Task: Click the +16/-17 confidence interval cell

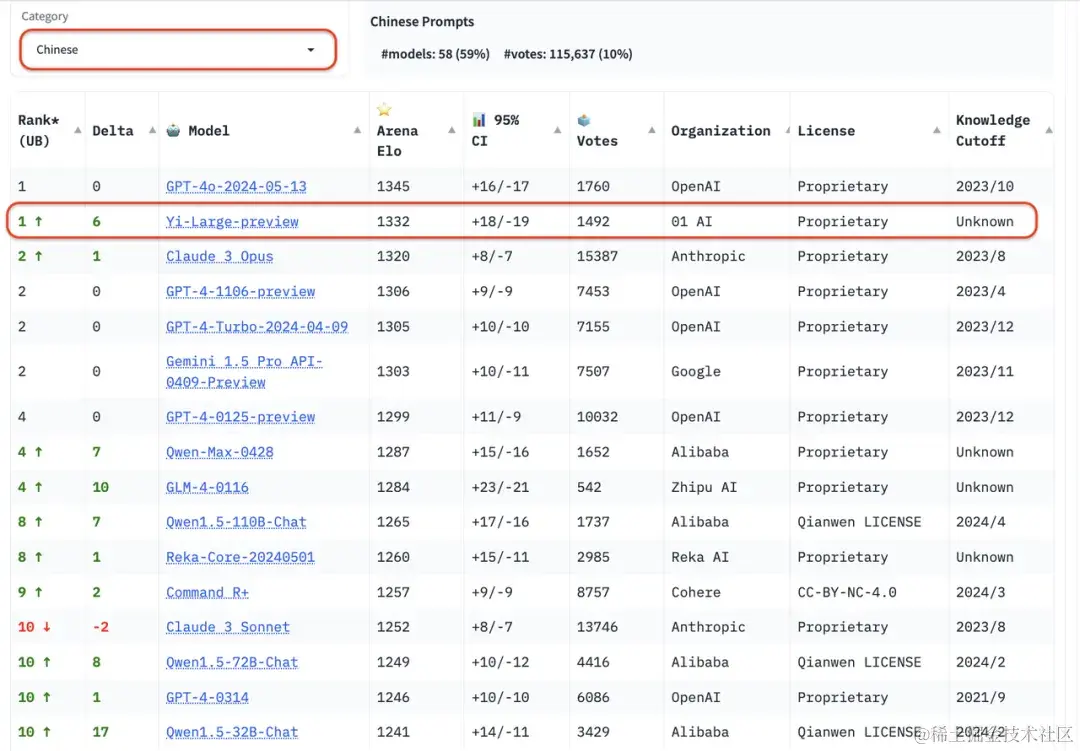Action: 501,187
